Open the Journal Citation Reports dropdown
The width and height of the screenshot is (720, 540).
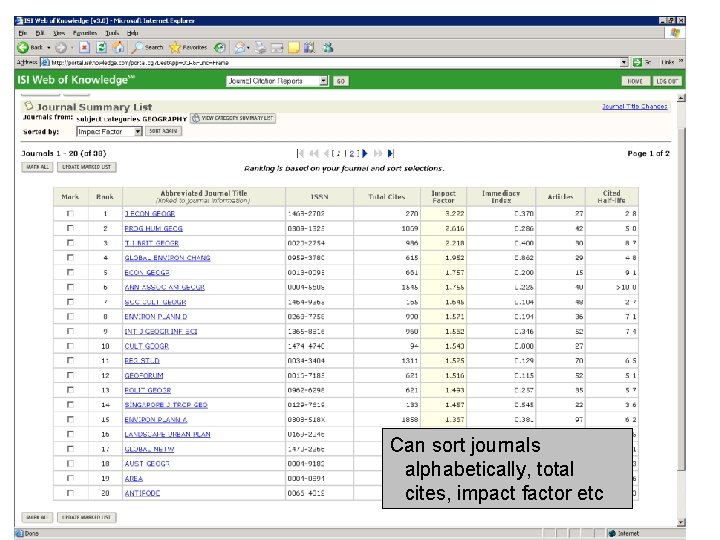click(x=324, y=81)
